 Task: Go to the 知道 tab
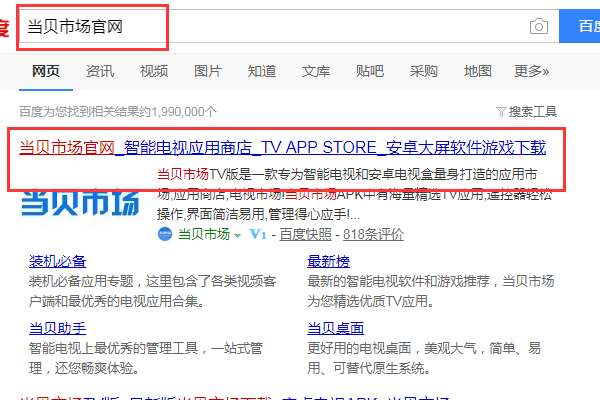[x=262, y=71]
